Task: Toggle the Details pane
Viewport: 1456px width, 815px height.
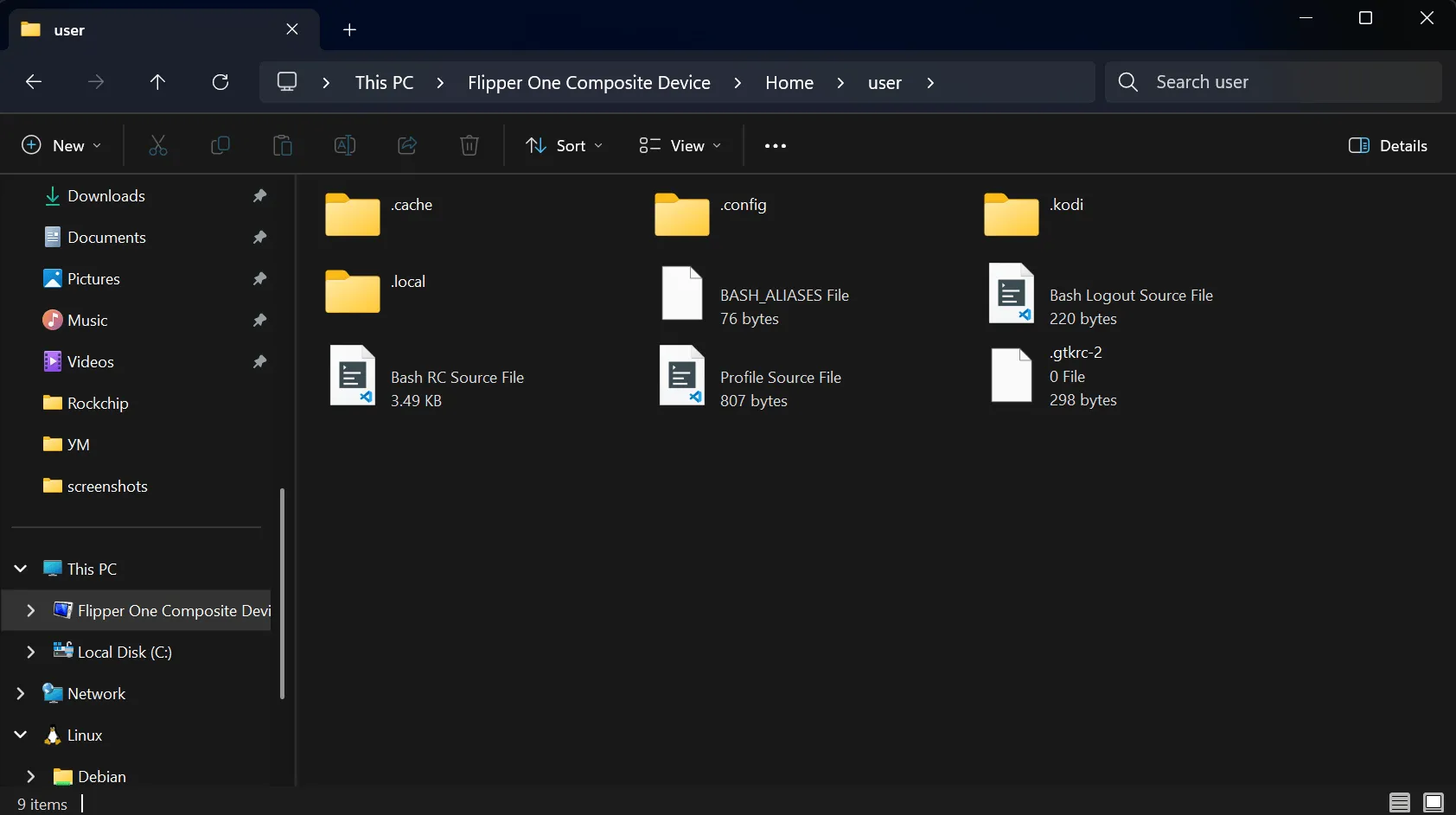Action: [x=1388, y=145]
